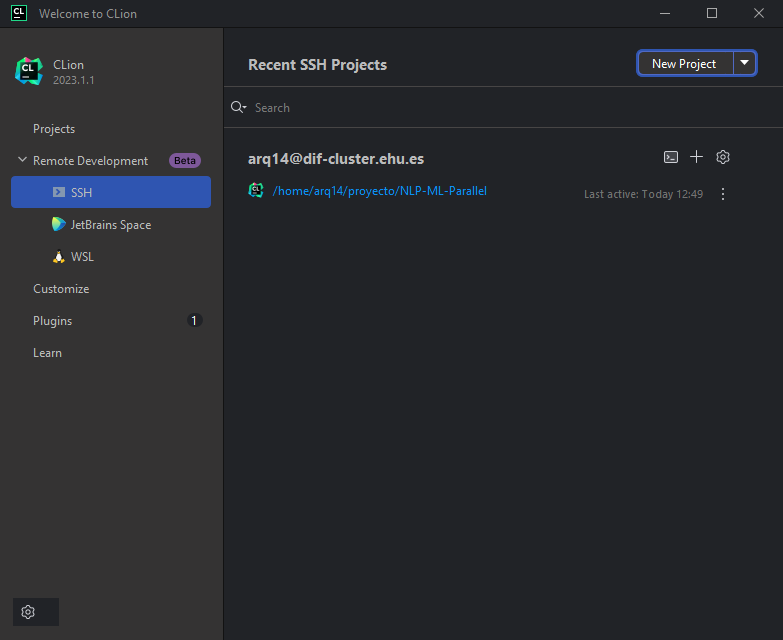
Task: Click the CLion icon beside NLP-ML-Parallel path
Action: click(256, 190)
